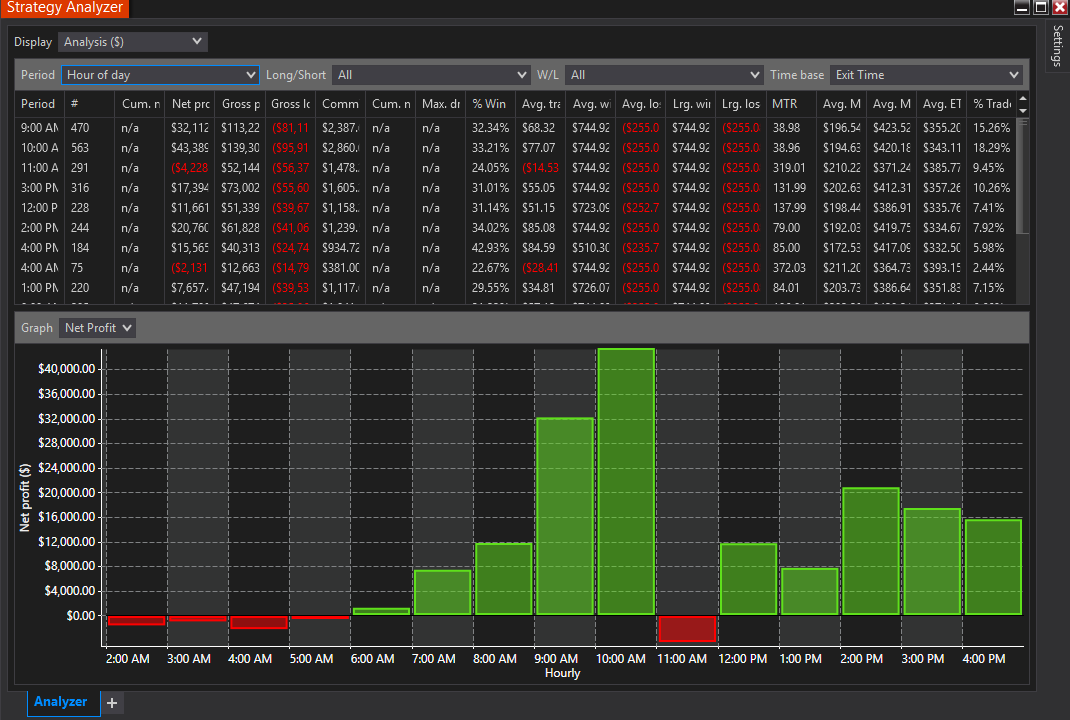The width and height of the screenshot is (1070, 720).
Task: Click the $43,389 net profit cell
Action: coord(190,147)
